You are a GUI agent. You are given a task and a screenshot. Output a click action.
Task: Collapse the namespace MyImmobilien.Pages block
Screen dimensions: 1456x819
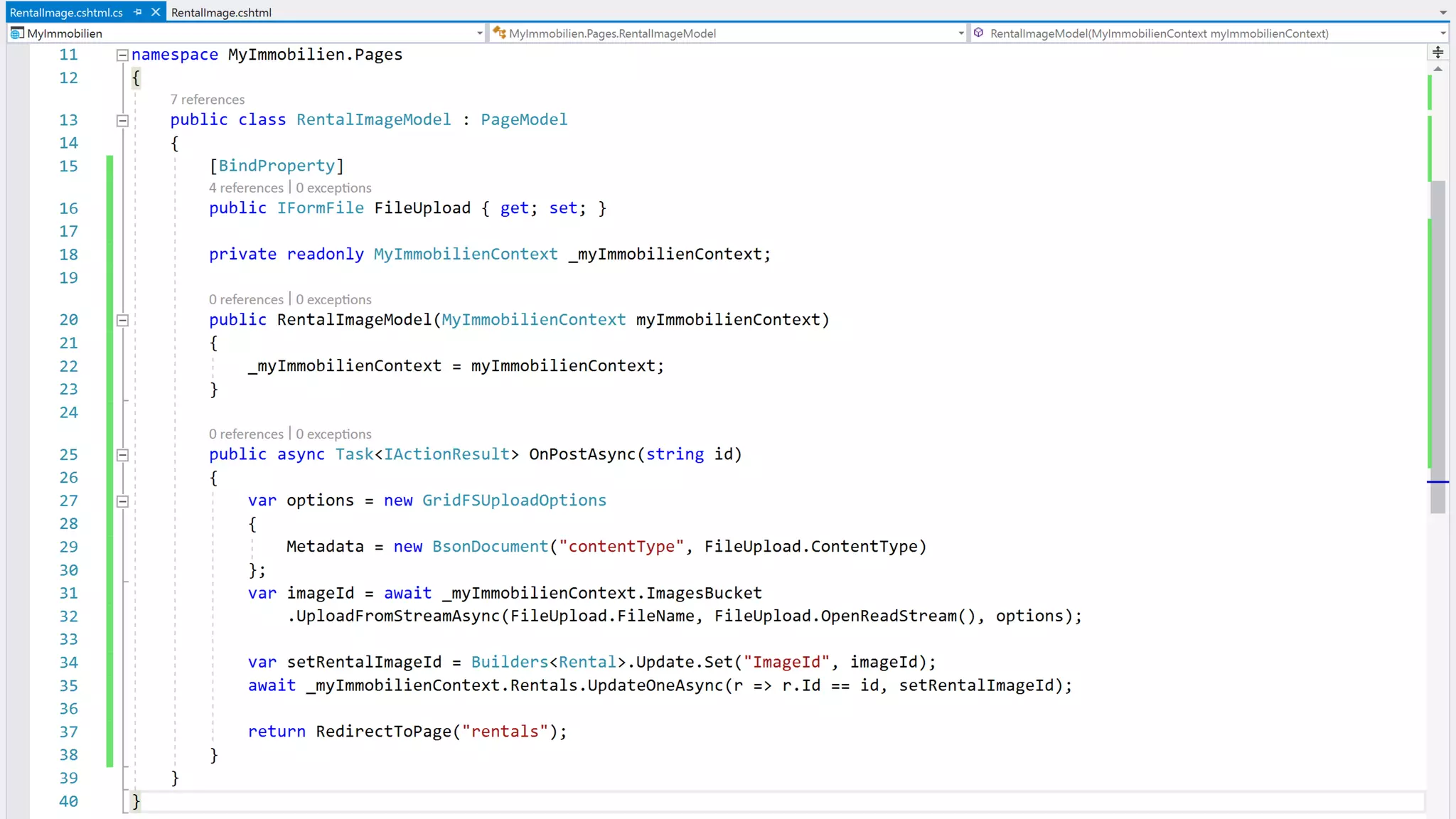(122, 55)
